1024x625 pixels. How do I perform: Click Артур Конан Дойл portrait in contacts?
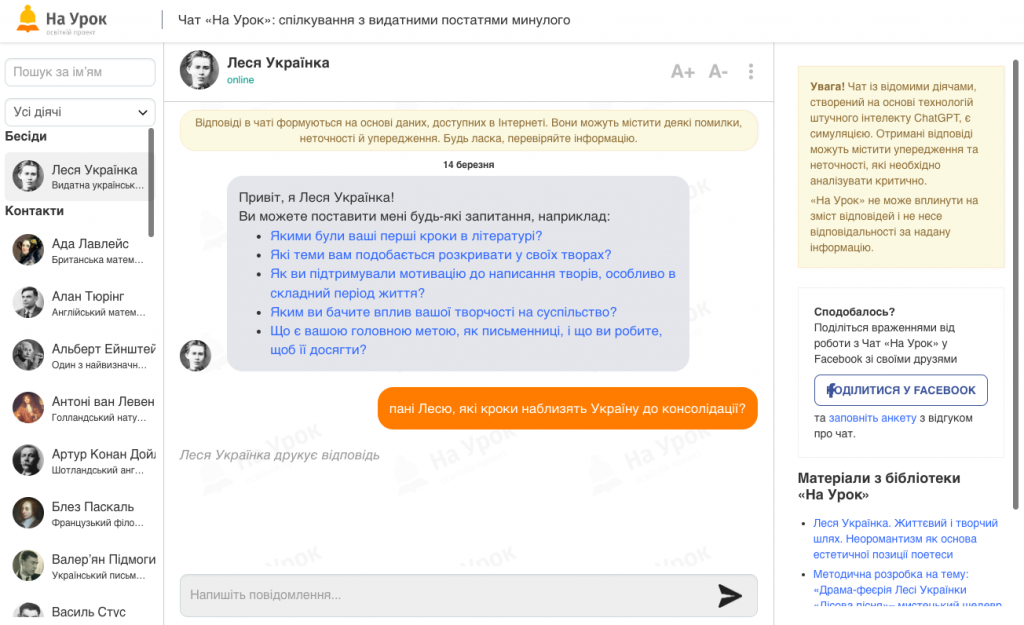28,460
